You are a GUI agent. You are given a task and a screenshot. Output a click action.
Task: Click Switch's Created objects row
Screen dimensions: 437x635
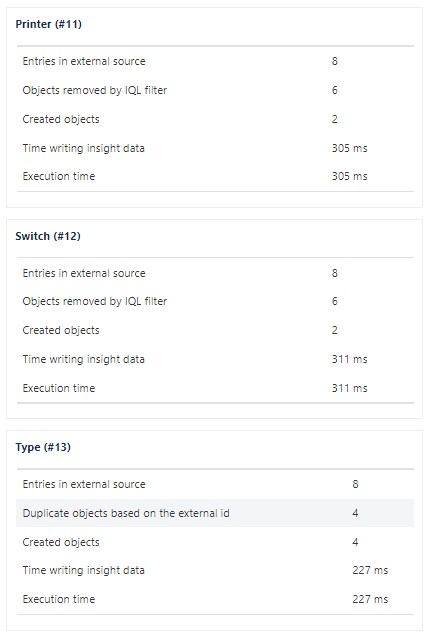(215, 330)
